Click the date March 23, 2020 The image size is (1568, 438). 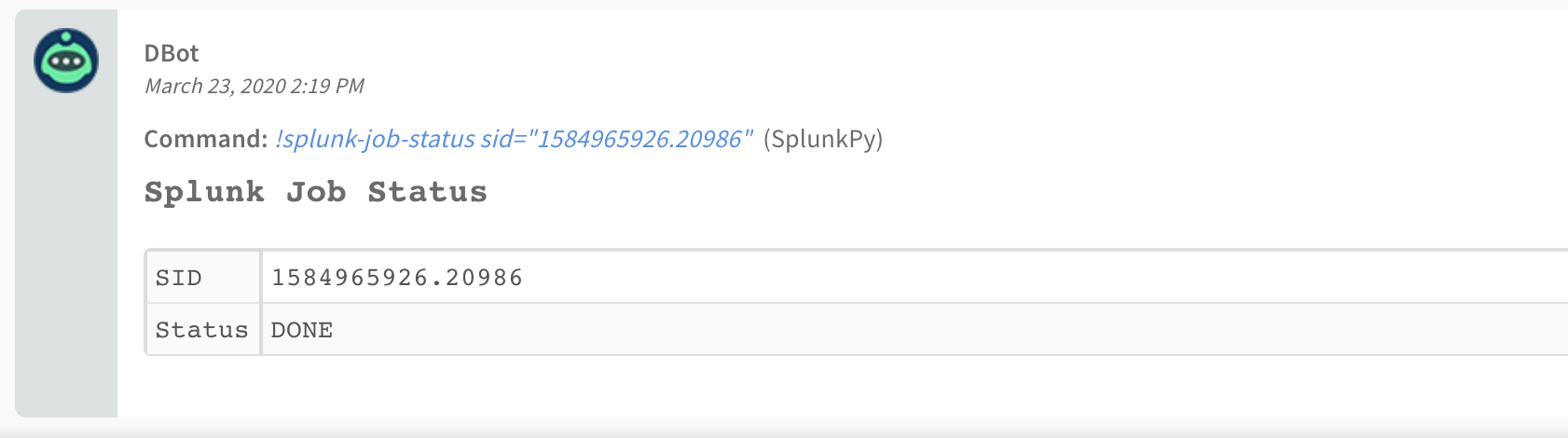[x=214, y=87]
